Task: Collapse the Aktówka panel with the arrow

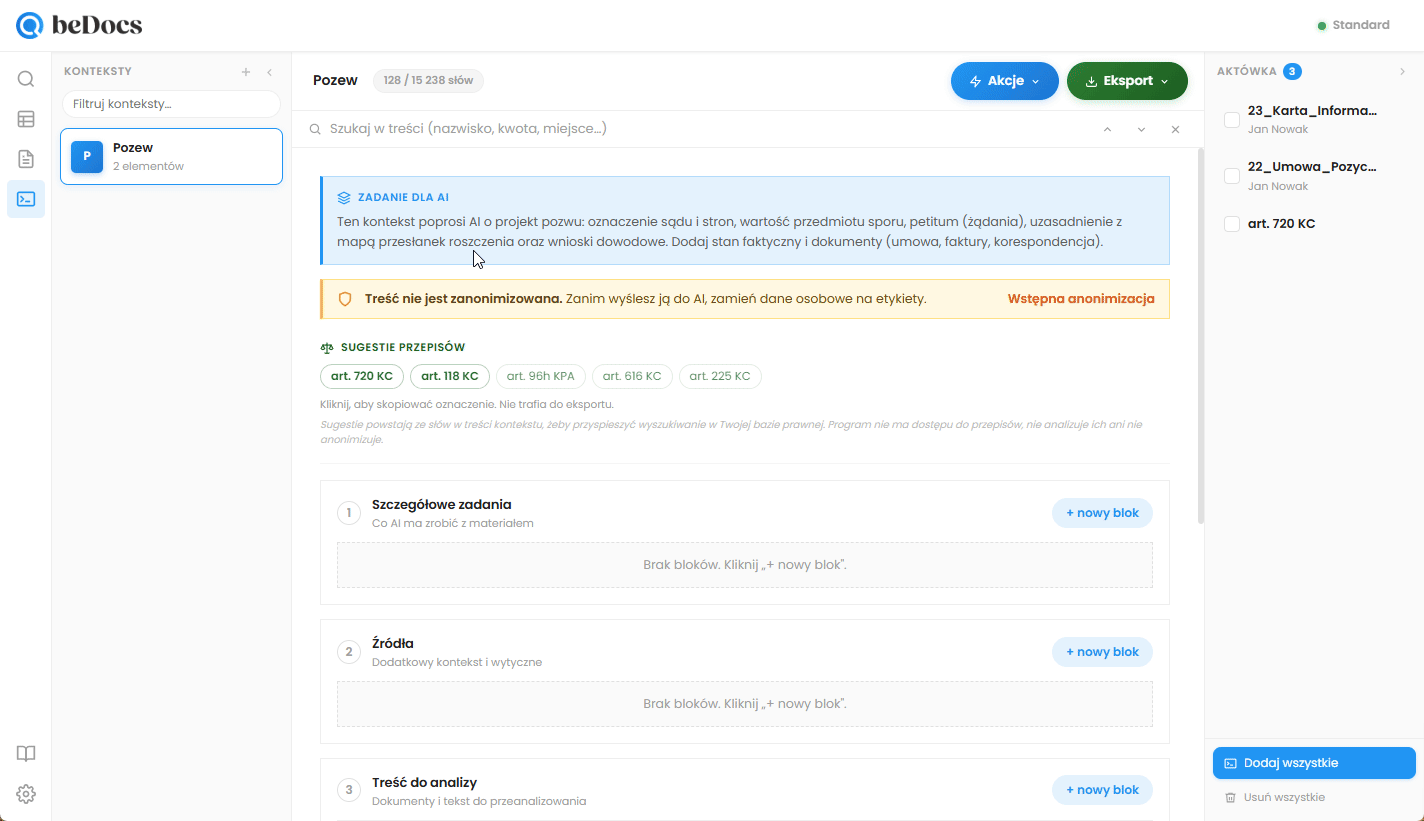Action: [1402, 72]
